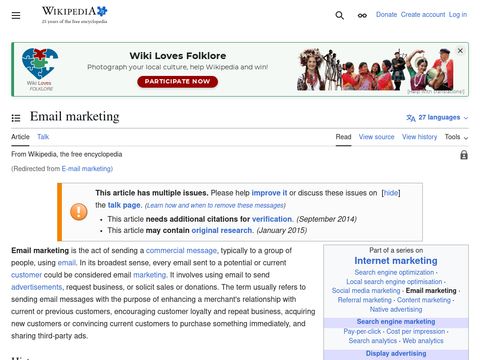Click Create account link

pyautogui.click(x=423, y=15)
